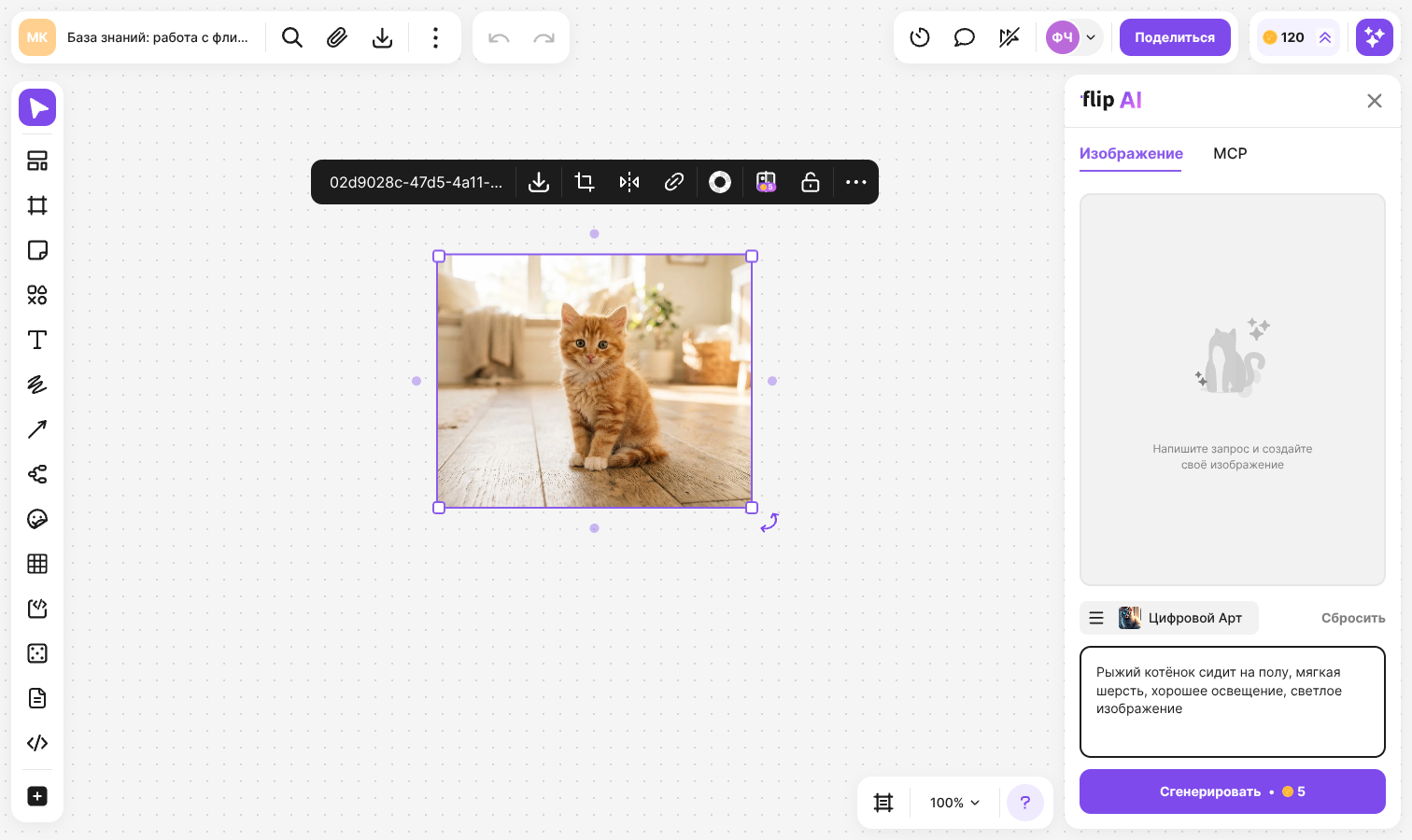
Task: Export board using top download icon
Action: 382,37
